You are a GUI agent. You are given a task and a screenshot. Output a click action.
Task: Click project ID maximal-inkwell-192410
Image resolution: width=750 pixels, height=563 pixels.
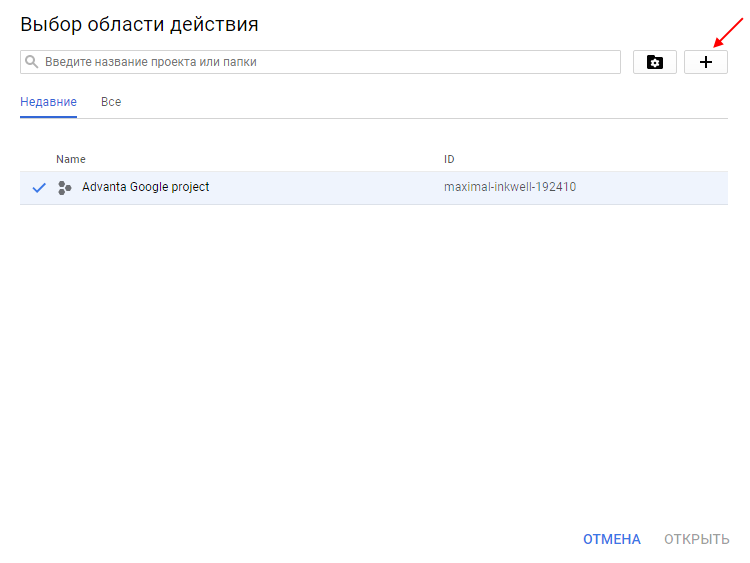509,187
